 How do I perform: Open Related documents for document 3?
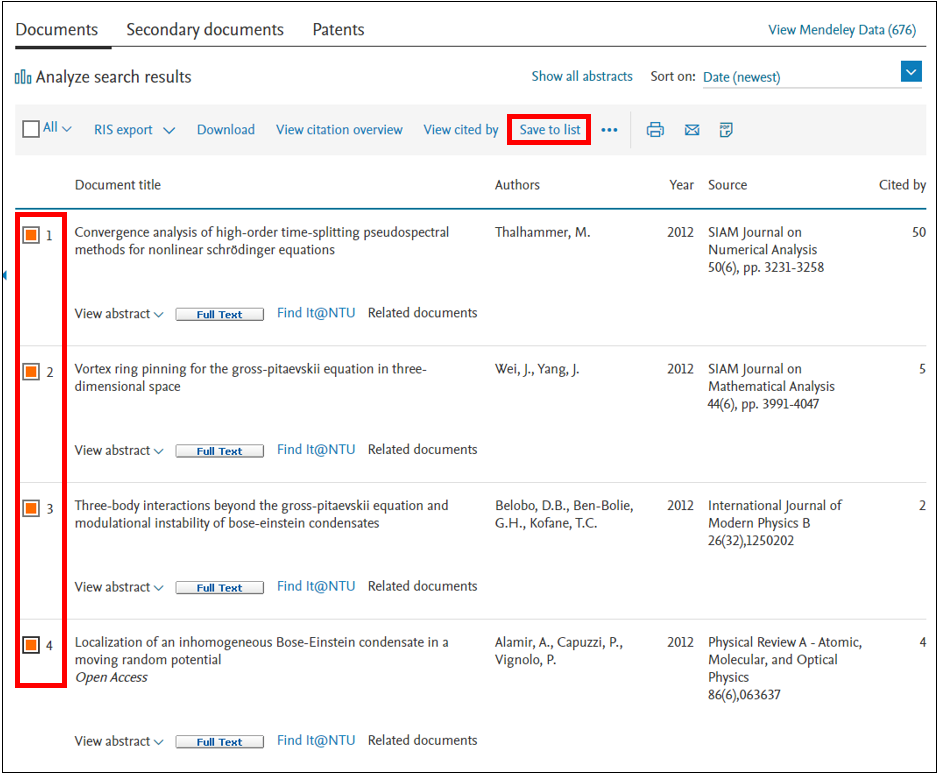click(422, 586)
